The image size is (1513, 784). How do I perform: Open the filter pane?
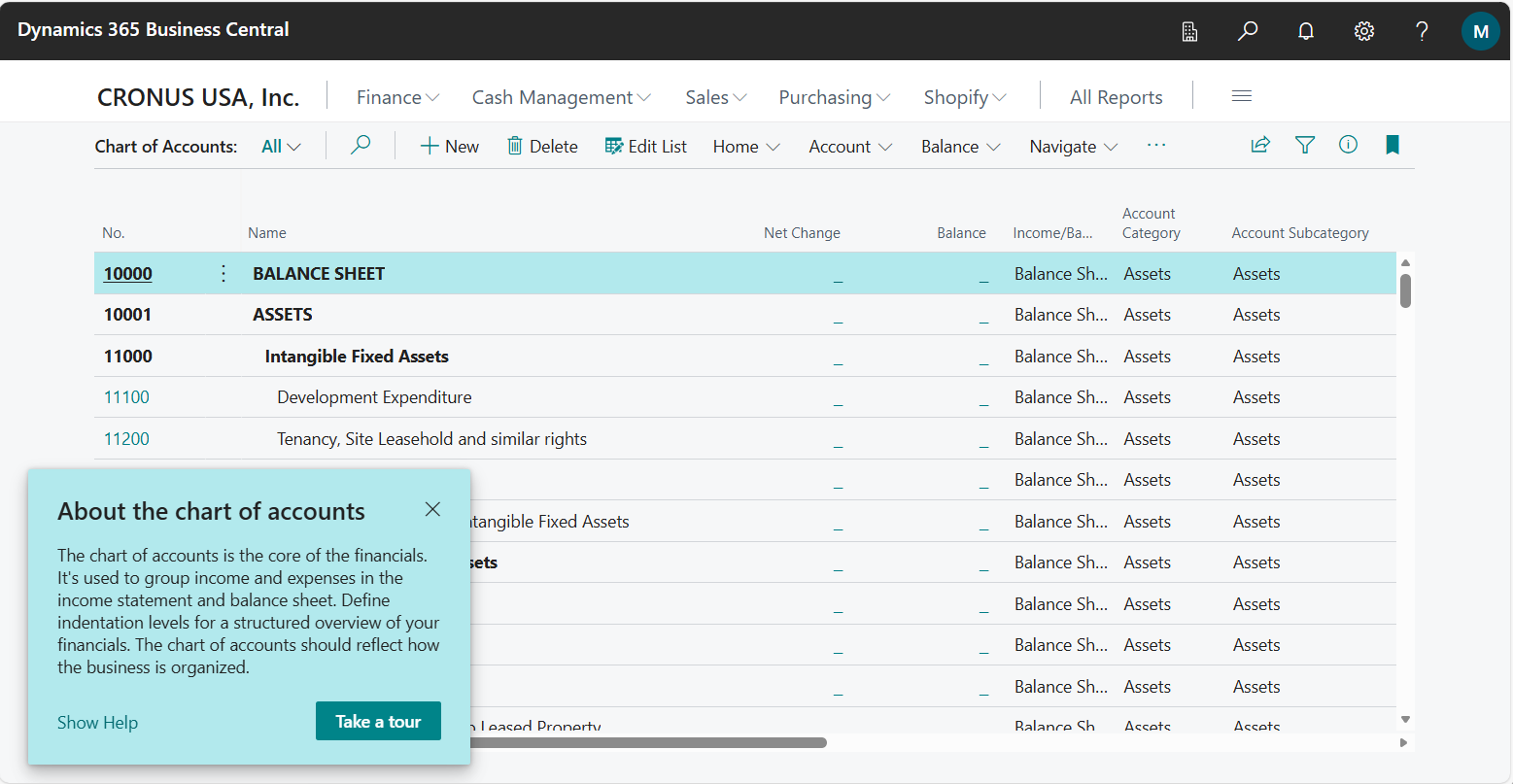[1304, 144]
